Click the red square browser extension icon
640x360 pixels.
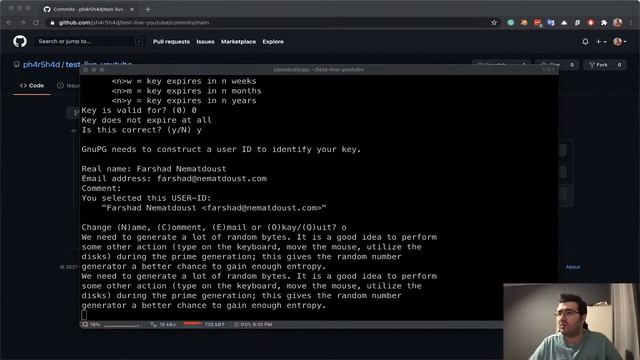(x=538, y=23)
